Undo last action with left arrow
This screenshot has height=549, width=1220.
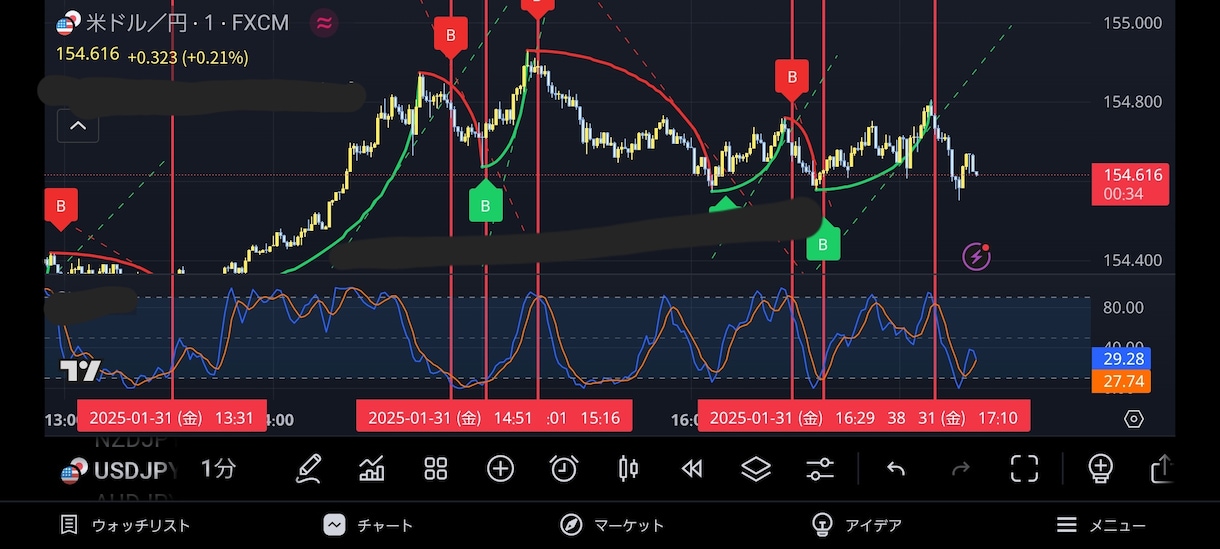pyautogui.click(x=896, y=468)
